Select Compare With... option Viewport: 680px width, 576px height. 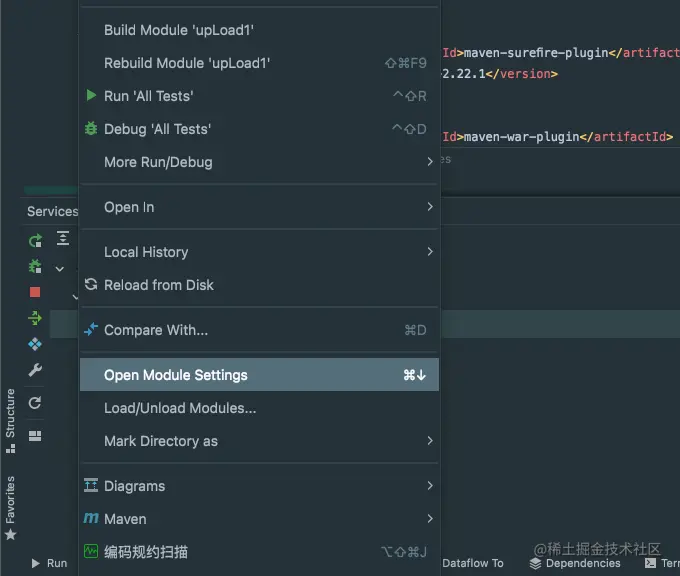156,330
